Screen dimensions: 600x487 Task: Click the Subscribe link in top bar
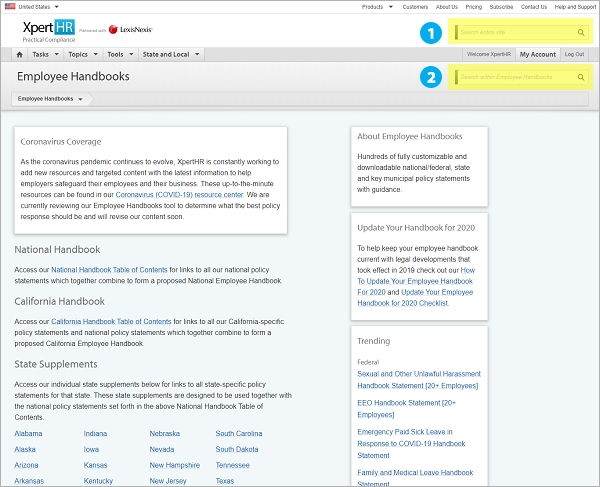tap(501, 7)
